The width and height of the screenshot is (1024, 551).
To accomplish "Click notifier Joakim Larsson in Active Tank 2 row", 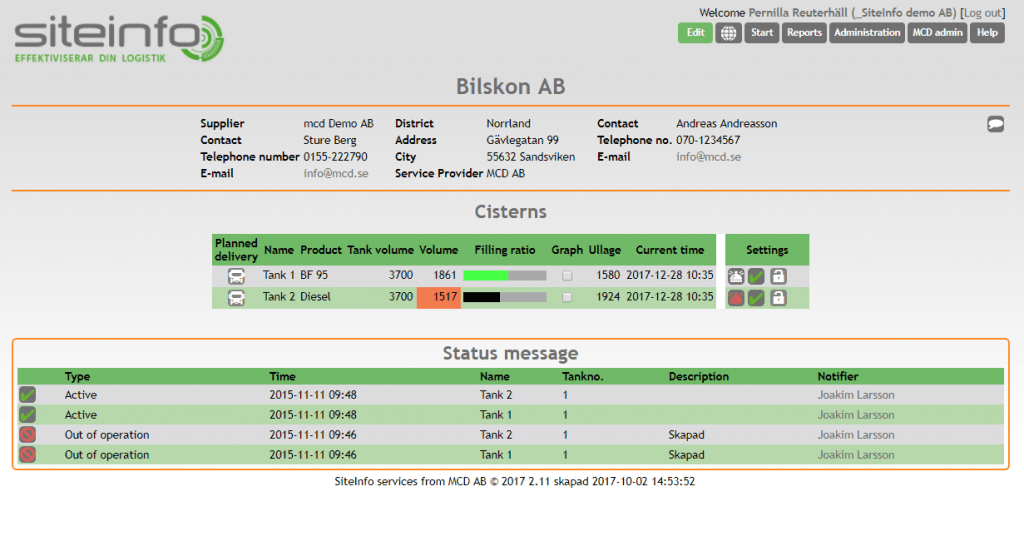I will coord(856,395).
